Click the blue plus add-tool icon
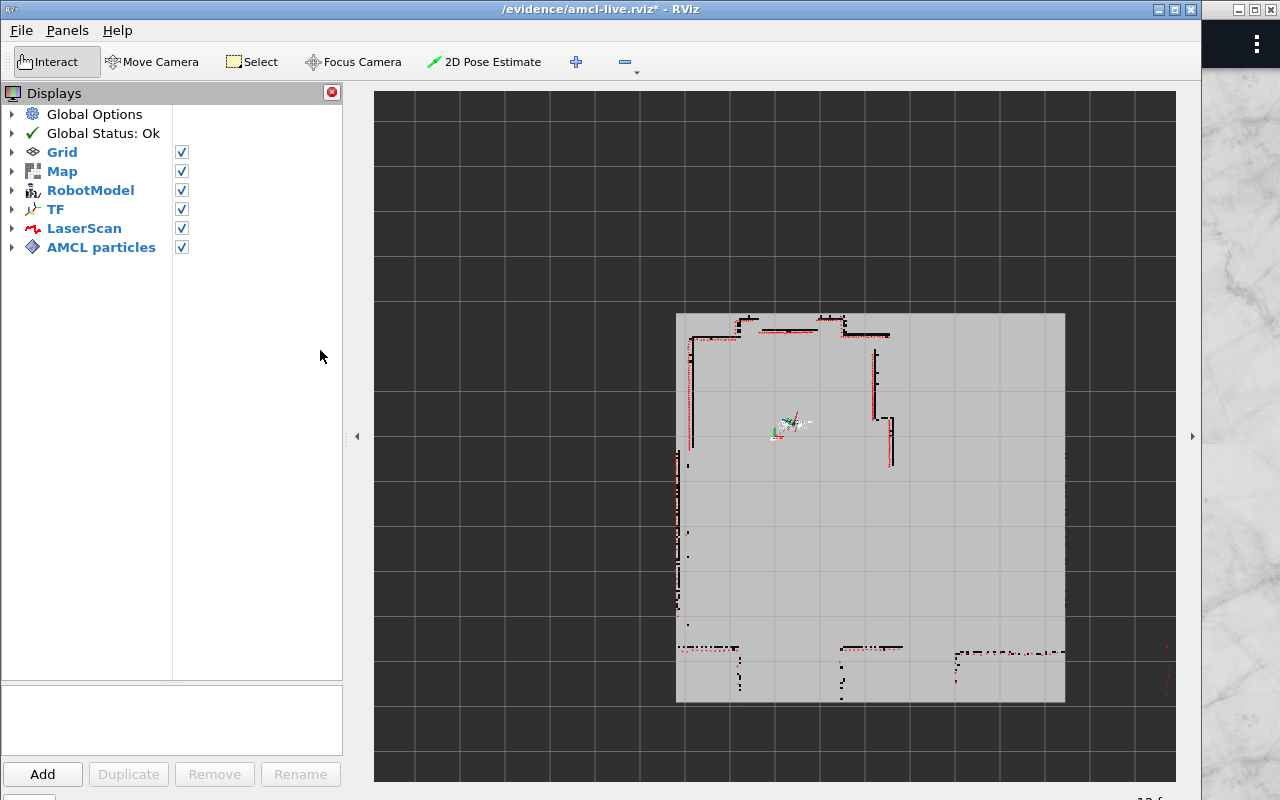This screenshot has height=800, width=1280. pos(576,62)
